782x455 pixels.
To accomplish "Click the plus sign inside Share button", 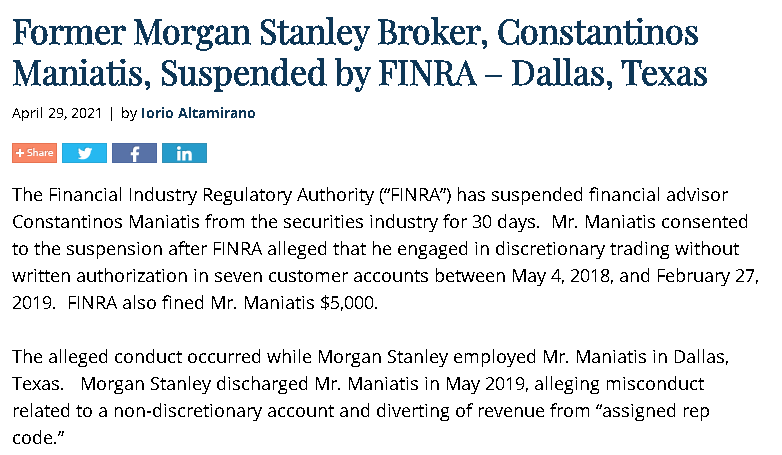I will 20,153.
